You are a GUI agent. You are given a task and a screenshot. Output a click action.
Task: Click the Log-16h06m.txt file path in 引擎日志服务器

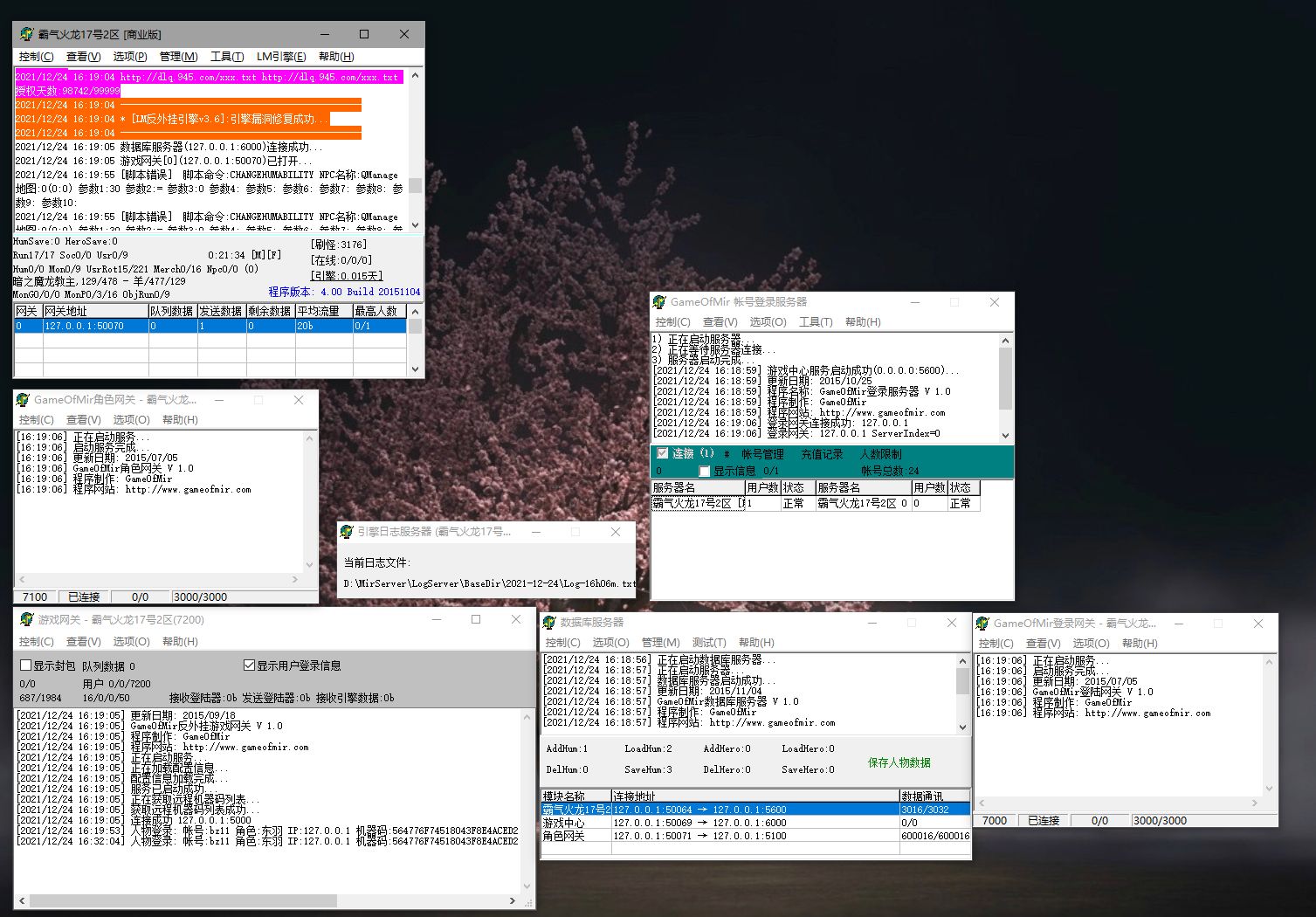489,583
